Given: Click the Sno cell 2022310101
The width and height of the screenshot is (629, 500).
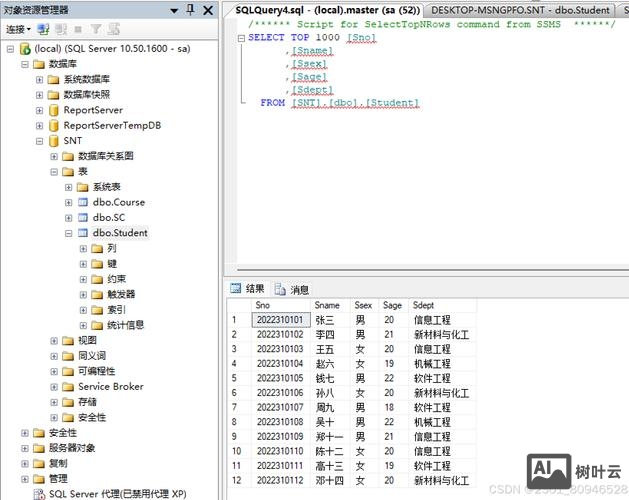Looking at the screenshot, I should click(x=278, y=320).
